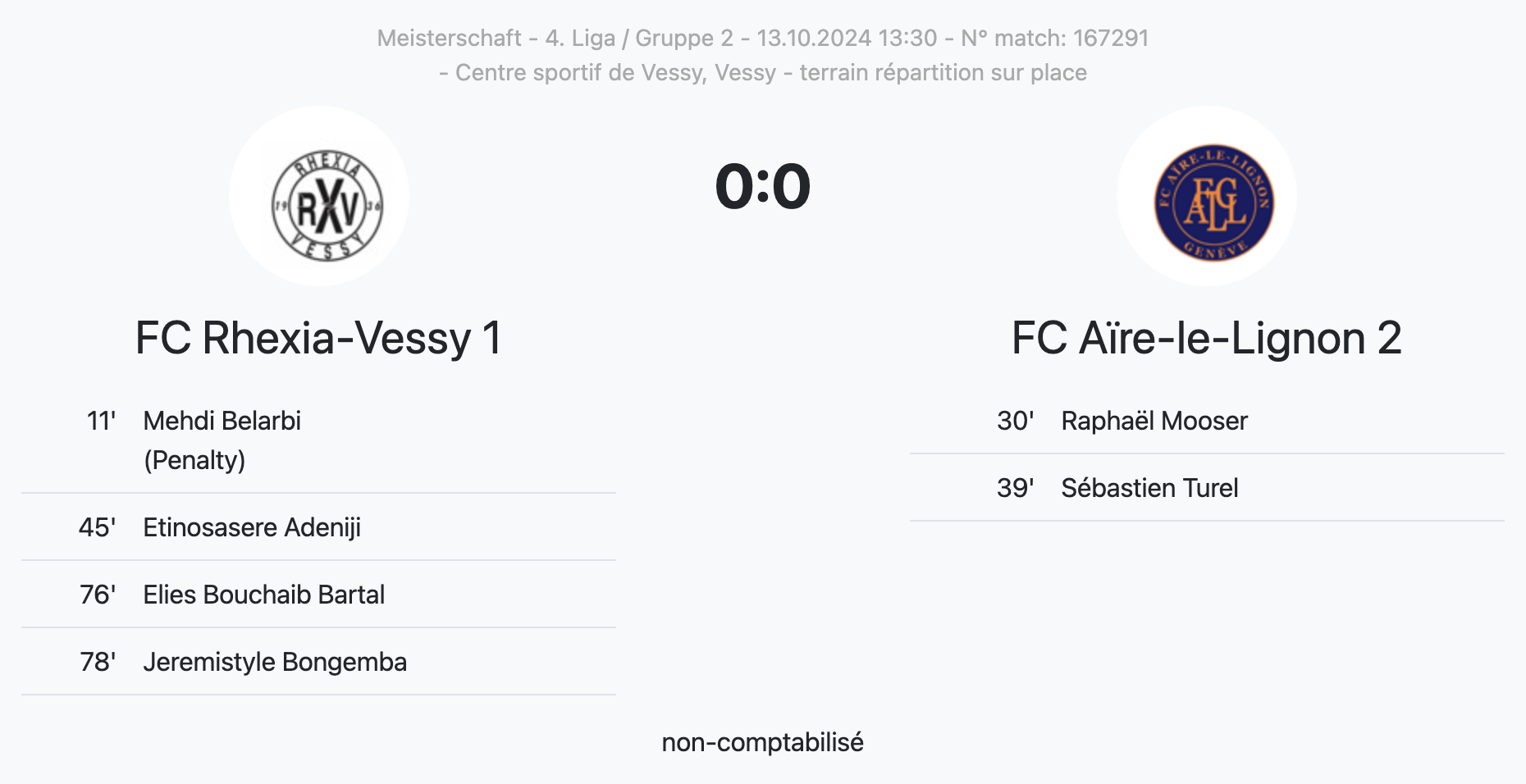
Task: Open Elies Bouchaib Bartal entry
Action: tap(263, 595)
